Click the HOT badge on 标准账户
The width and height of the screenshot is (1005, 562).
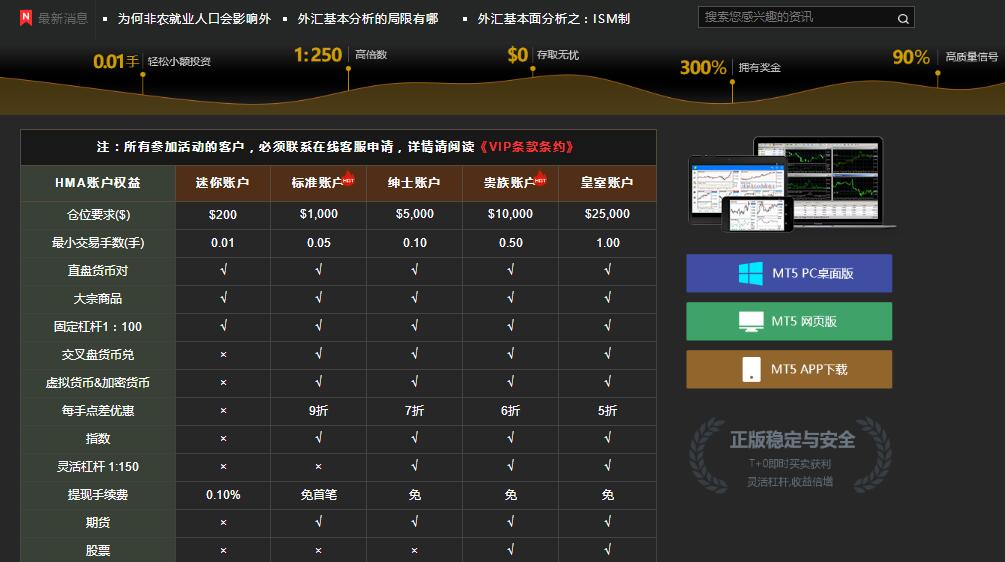pyautogui.click(x=348, y=178)
